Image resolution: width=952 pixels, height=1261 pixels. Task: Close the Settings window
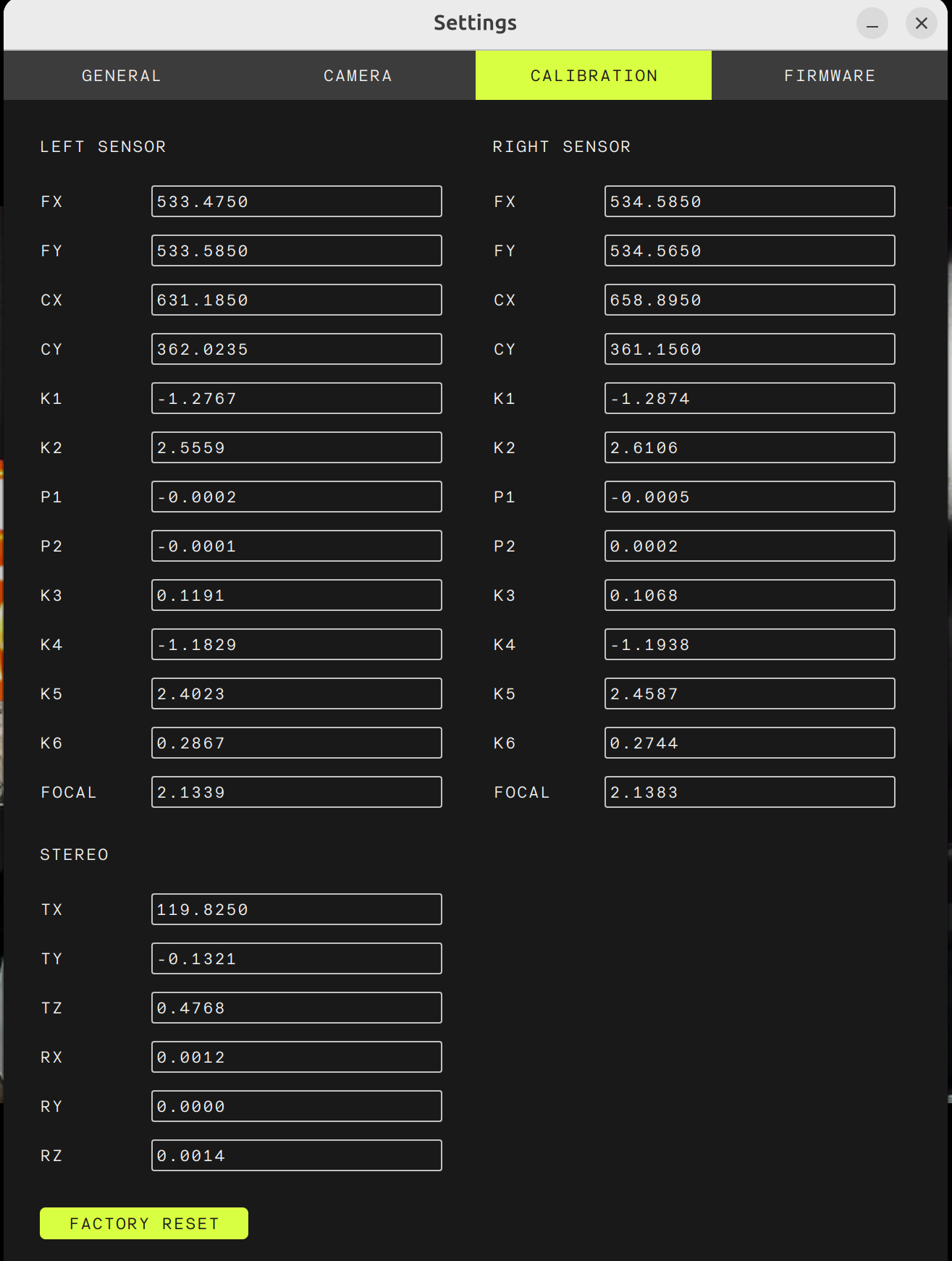[x=921, y=24]
